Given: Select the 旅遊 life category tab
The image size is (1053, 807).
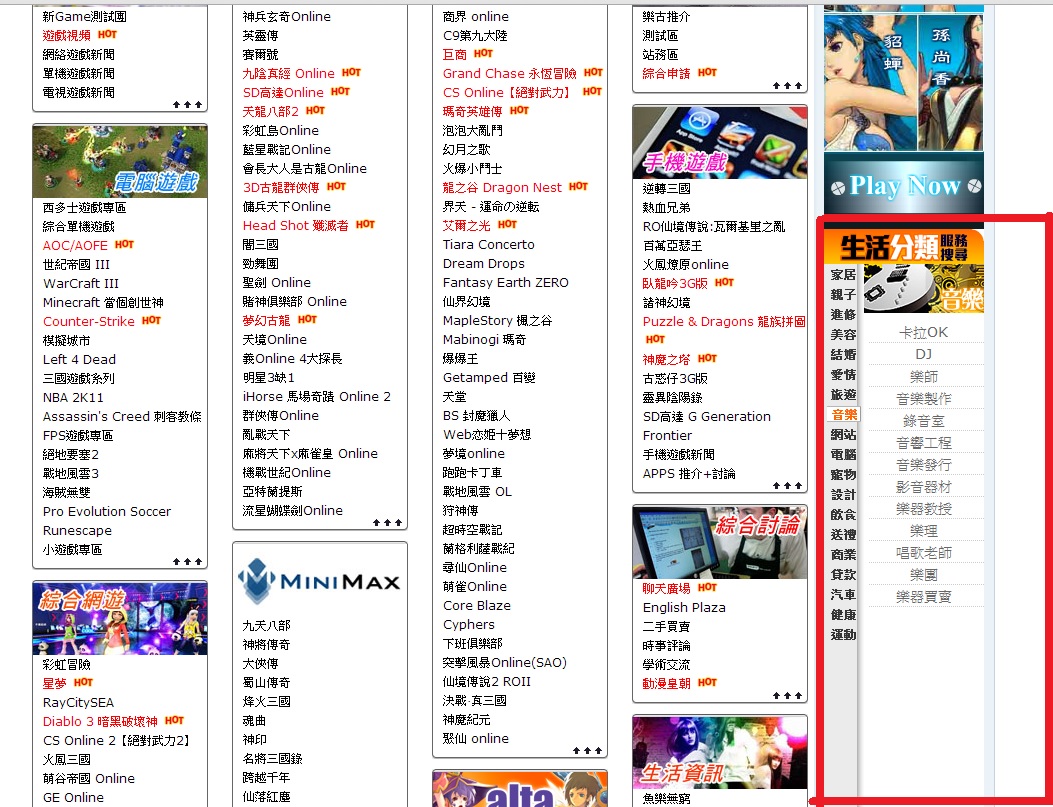Looking at the screenshot, I should (843, 395).
